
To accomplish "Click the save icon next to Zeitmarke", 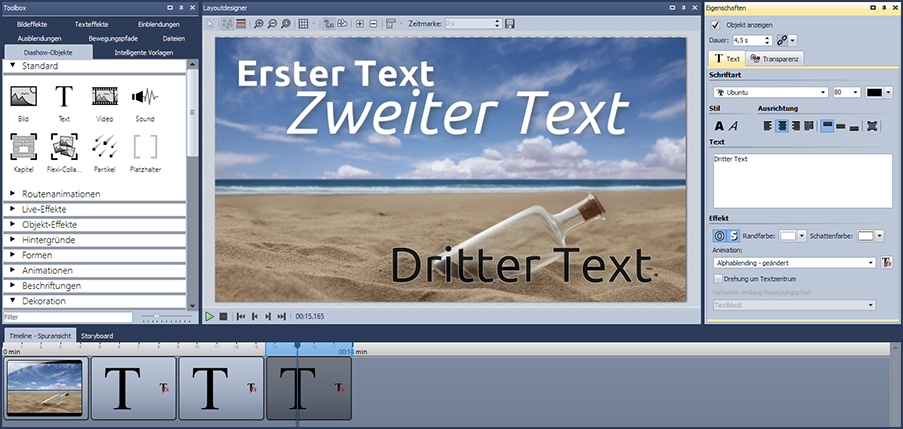I will tap(510, 24).
